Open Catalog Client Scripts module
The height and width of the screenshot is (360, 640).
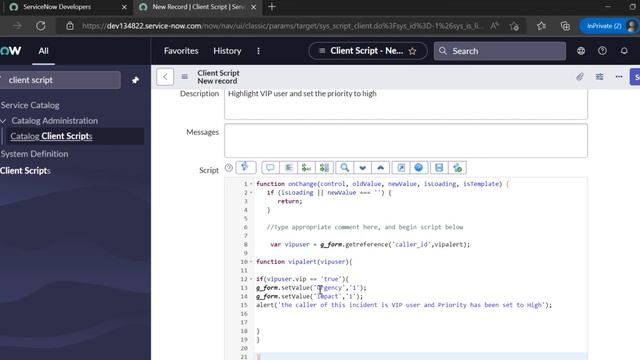pos(51,136)
